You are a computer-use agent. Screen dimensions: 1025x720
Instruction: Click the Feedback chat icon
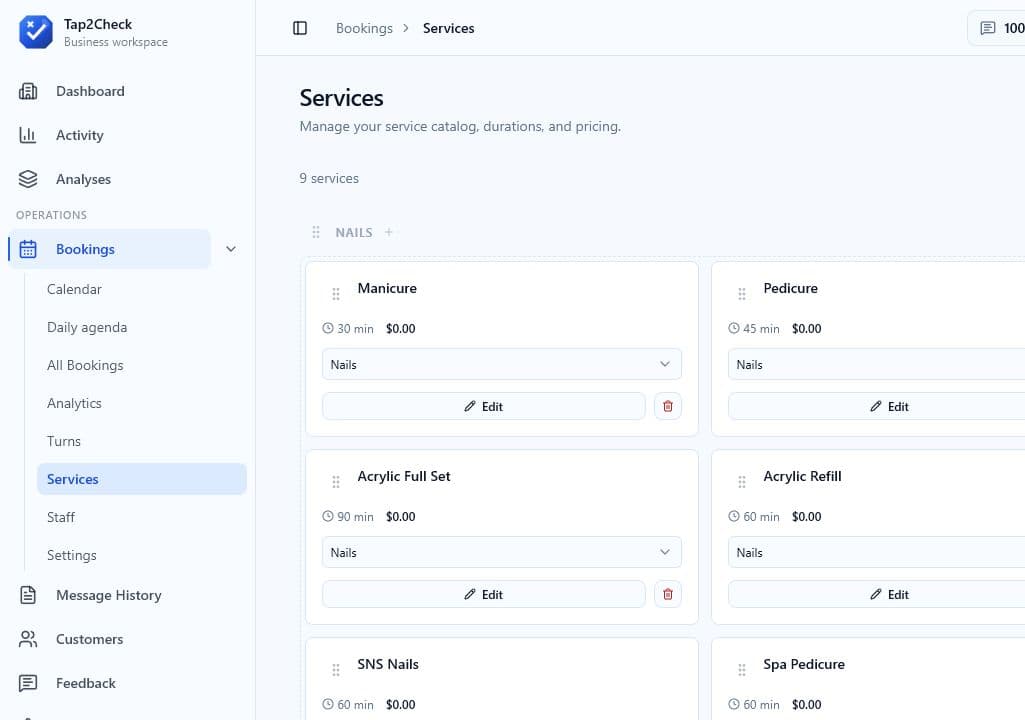tap(27, 683)
